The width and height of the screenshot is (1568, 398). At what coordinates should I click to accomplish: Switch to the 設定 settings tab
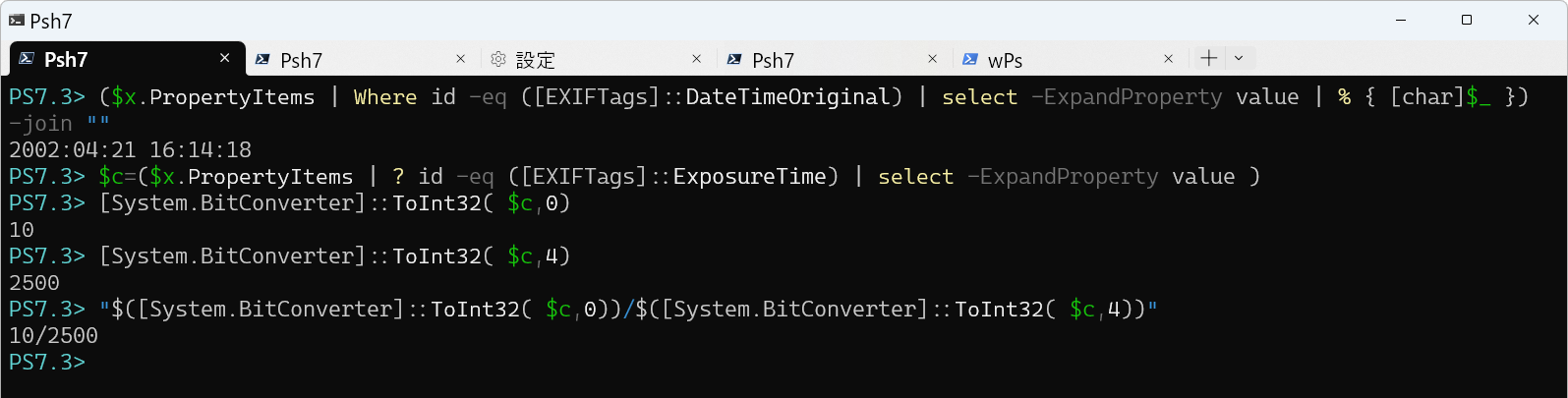pyautogui.click(x=536, y=60)
